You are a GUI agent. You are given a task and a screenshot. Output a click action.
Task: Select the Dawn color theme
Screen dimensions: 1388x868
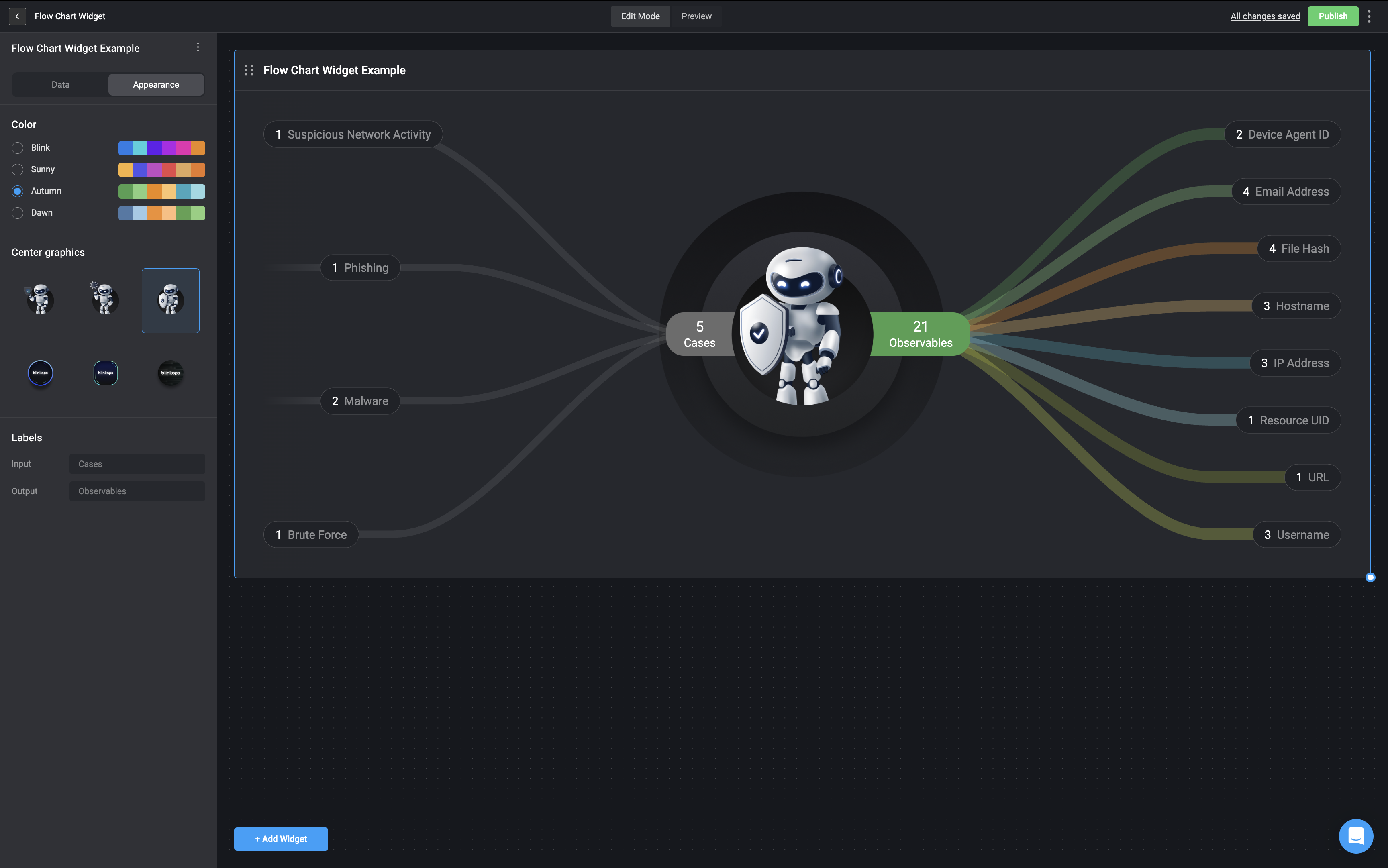18,212
